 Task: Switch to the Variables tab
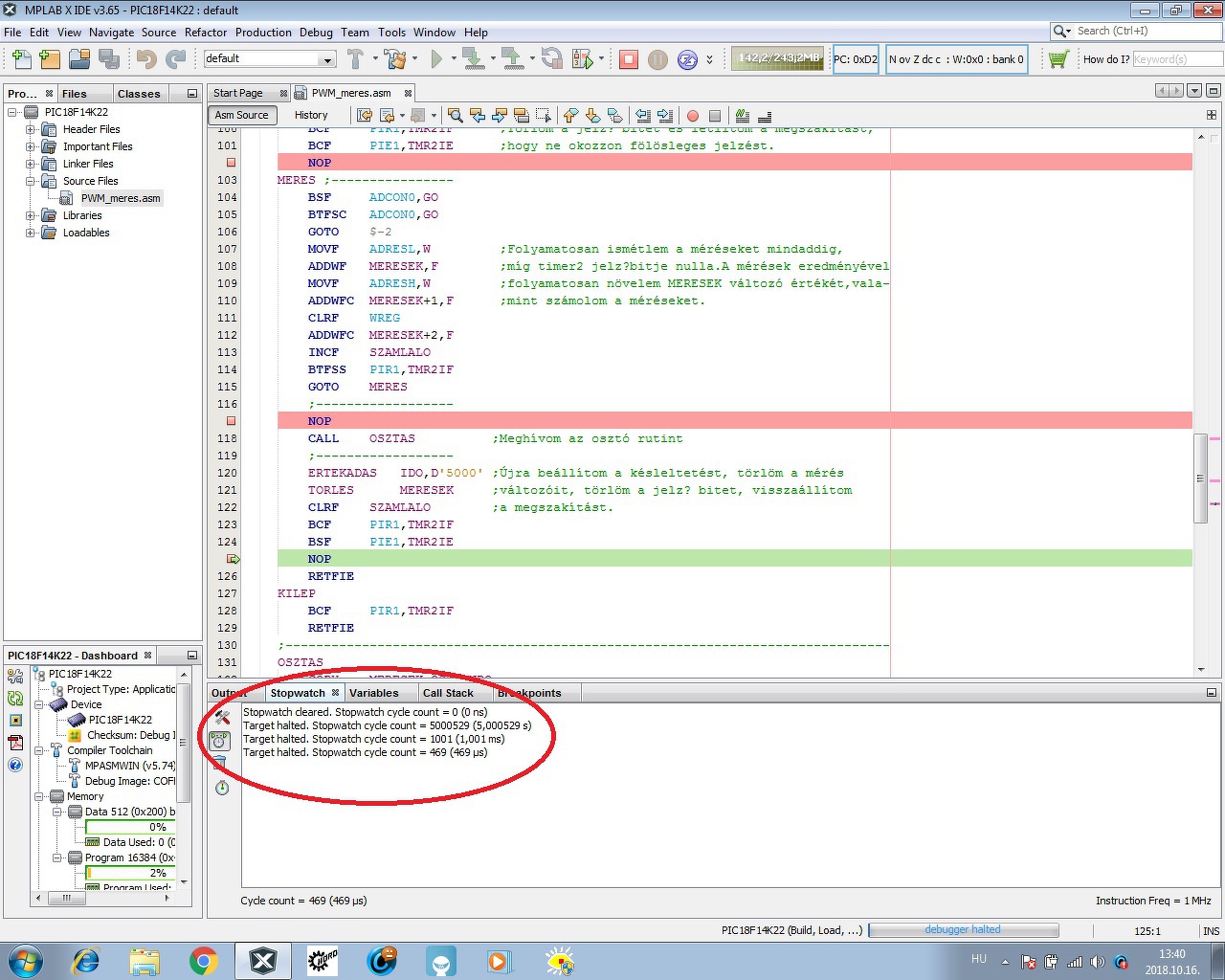click(x=373, y=693)
